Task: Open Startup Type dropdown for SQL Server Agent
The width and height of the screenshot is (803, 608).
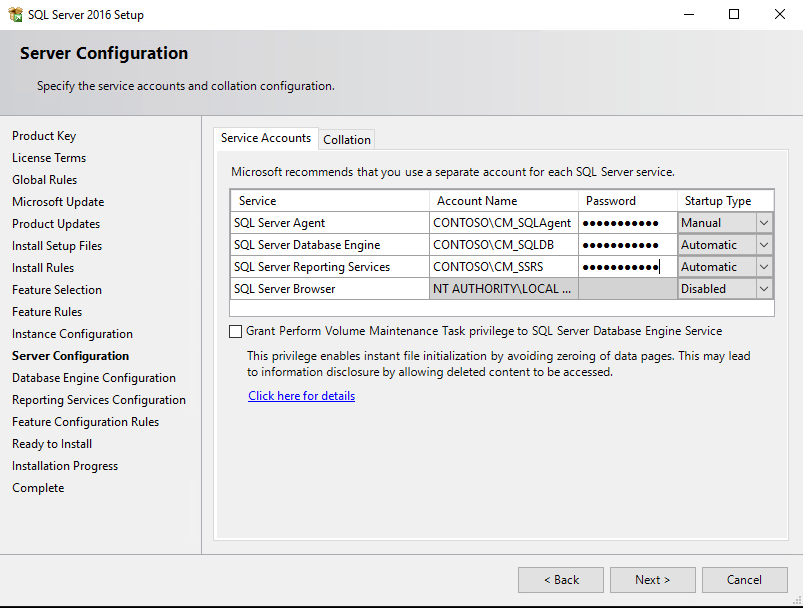Action: click(764, 223)
